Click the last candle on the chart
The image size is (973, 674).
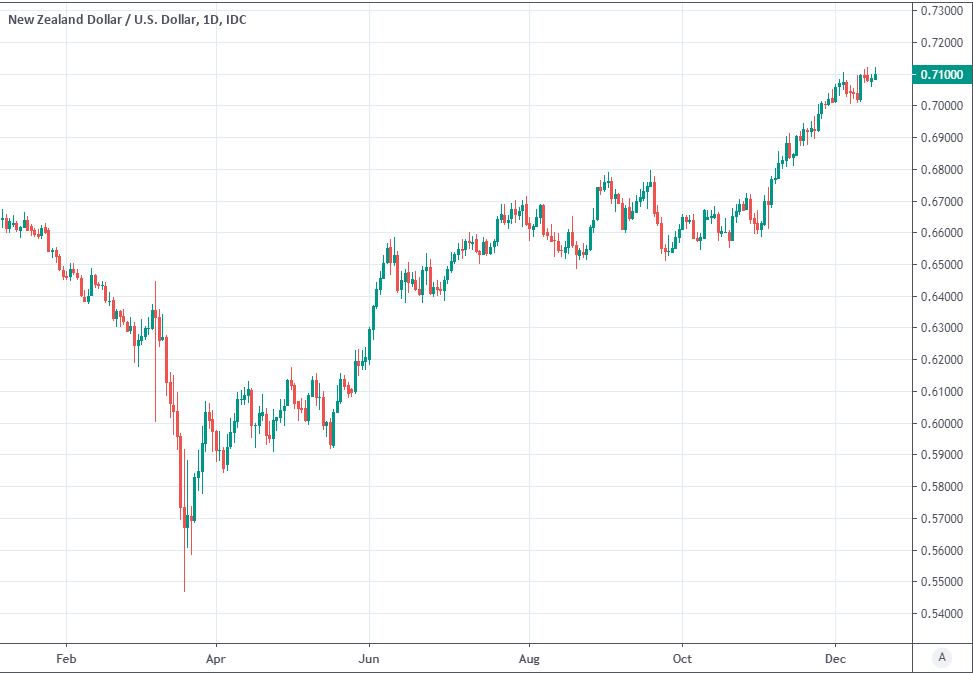875,76
